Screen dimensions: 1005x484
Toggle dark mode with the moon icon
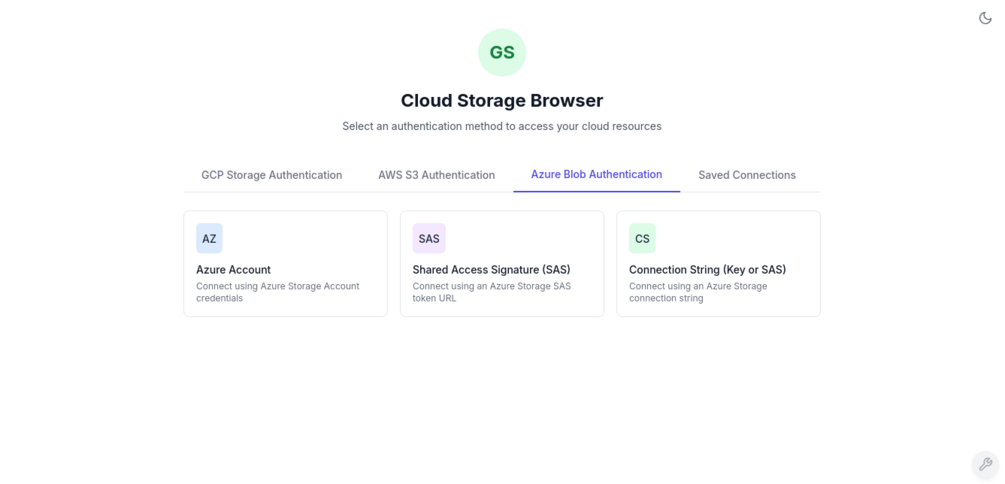(985, 18)
